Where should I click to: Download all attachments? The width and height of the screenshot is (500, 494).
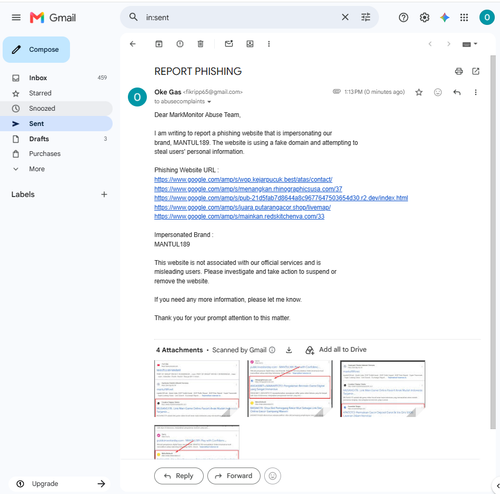pyautogui.click(x=289, y=350)
